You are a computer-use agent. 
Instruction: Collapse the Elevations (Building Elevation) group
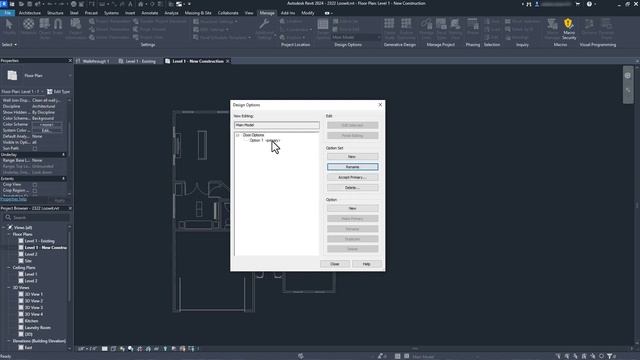pos(9,341)
